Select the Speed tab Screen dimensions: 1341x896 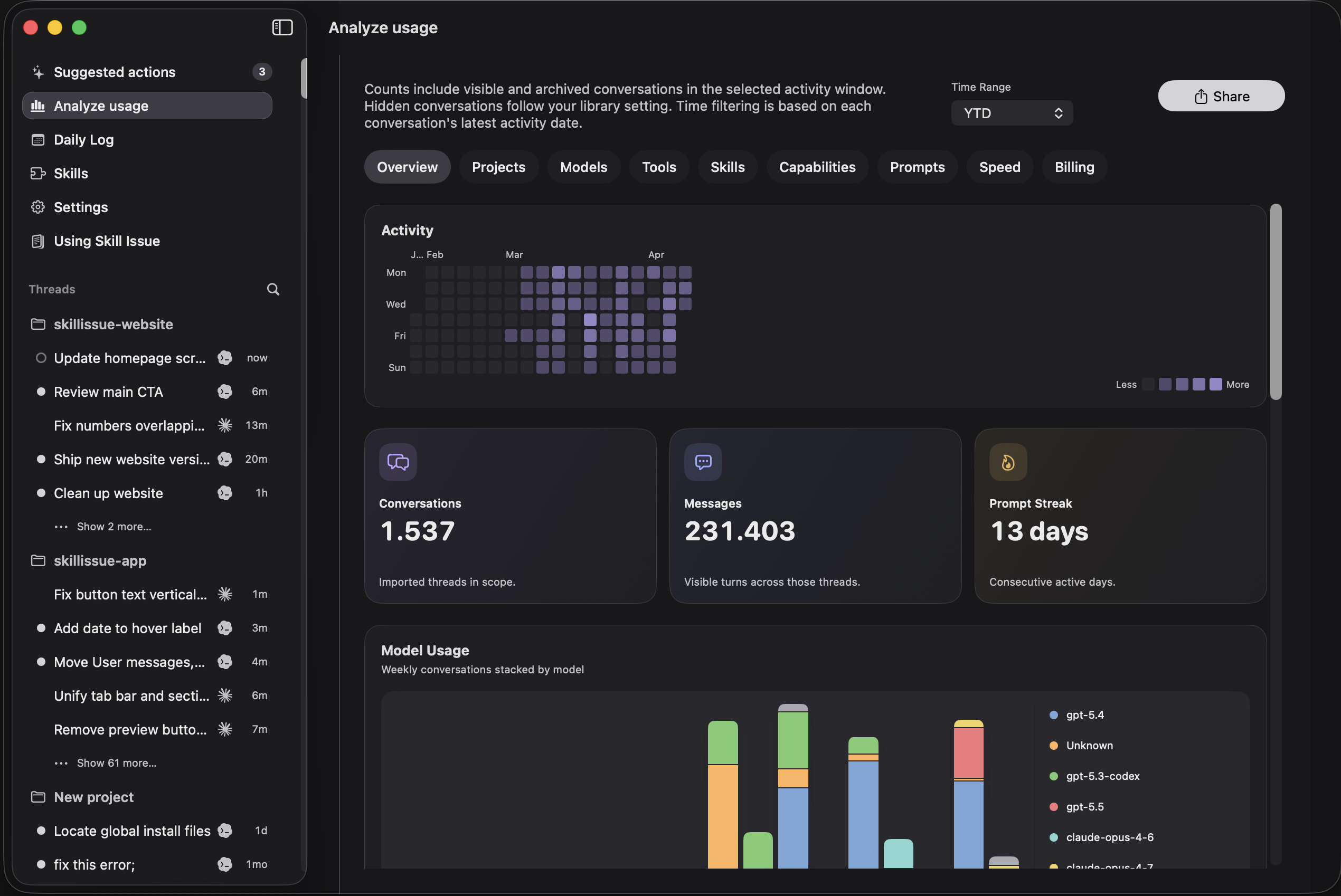coord(1000,167)
